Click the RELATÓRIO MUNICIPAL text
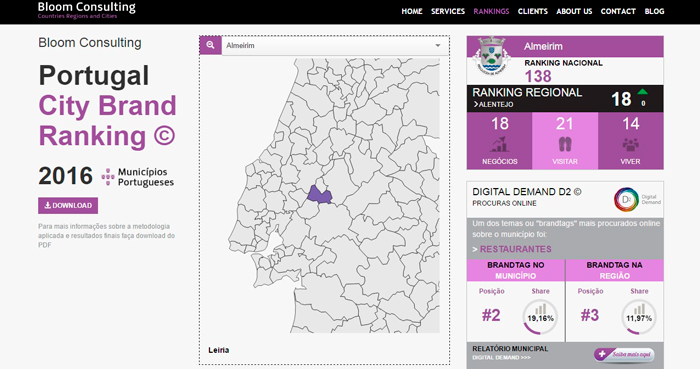The image size is (700, 369). tap(510, 349)
